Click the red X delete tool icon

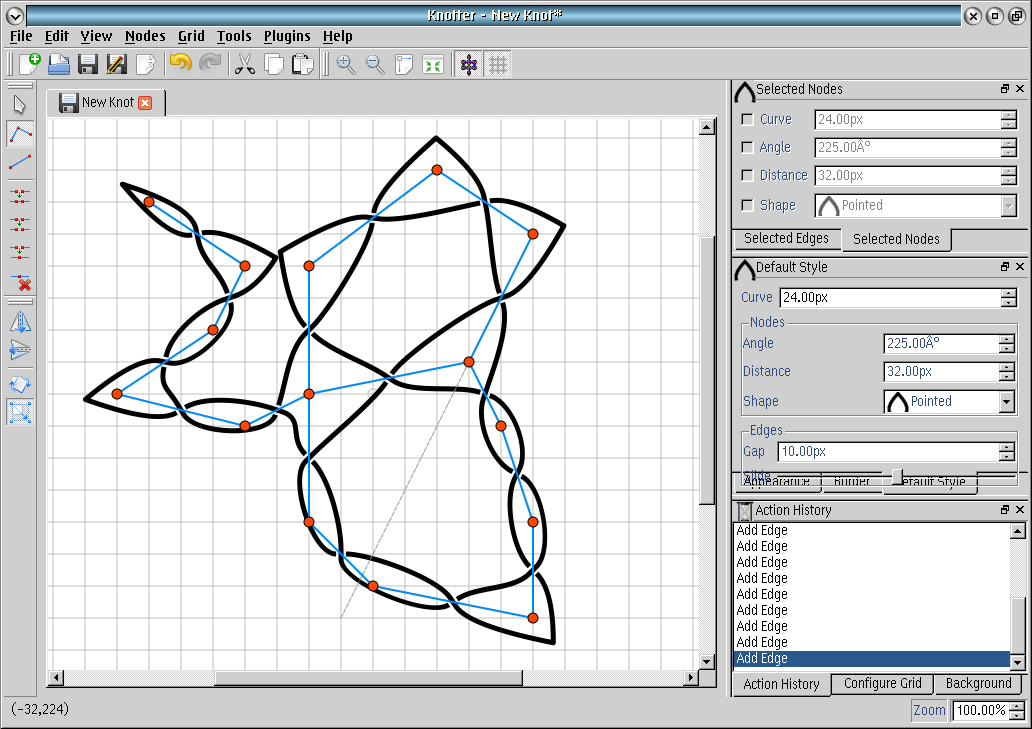point(20,282)
